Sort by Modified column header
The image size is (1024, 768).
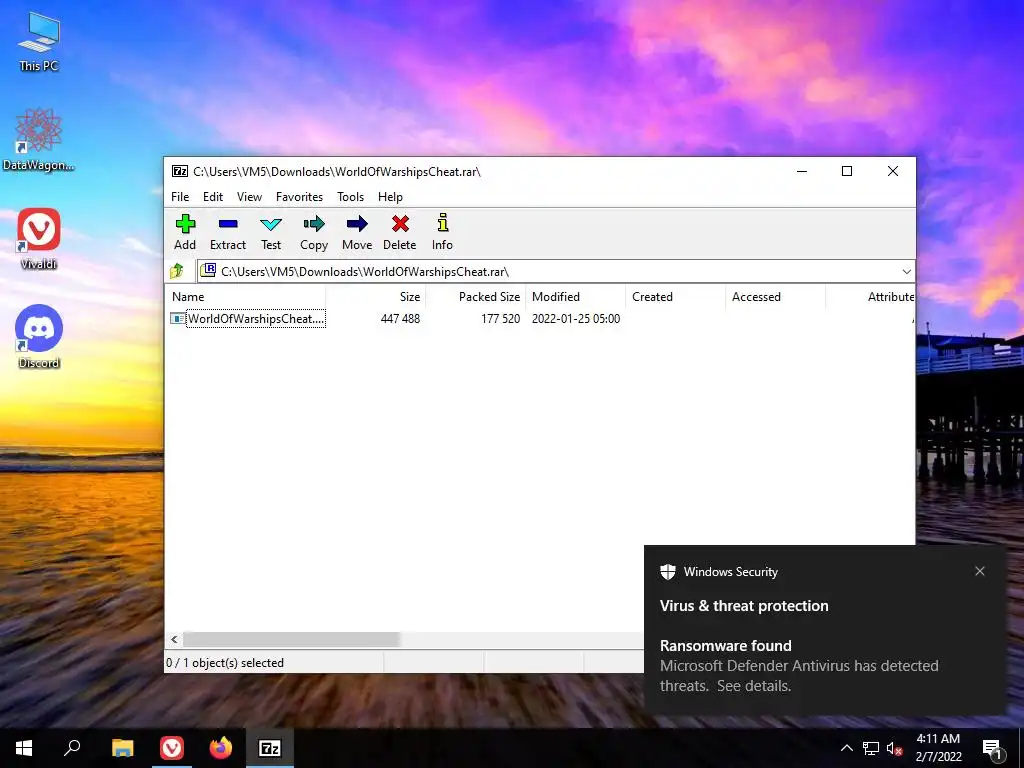pyautogui.click(x=575, y=296)
